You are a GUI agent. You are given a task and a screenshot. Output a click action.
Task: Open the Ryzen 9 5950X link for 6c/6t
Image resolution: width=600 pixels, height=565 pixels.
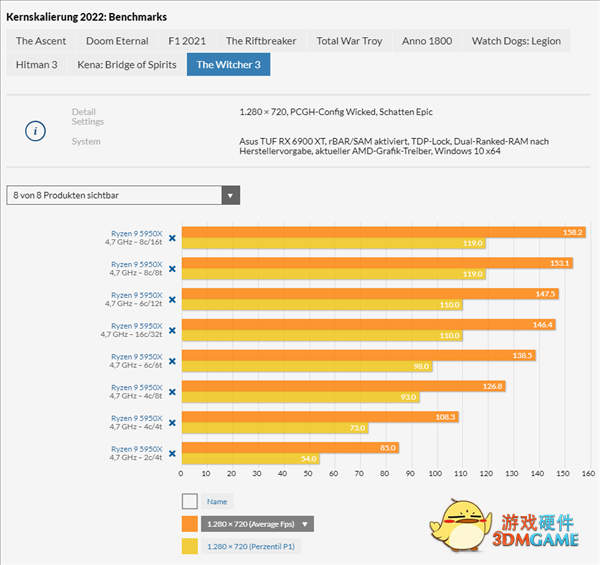click(137, 357)
